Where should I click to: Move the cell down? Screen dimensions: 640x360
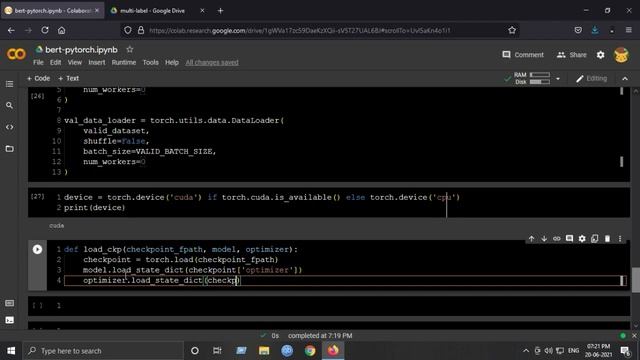544,239
